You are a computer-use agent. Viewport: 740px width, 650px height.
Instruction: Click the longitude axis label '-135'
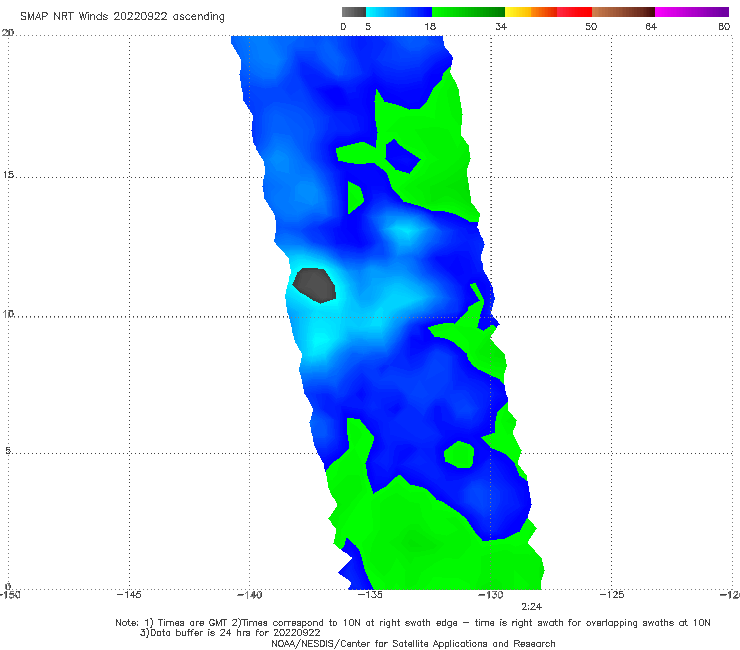[x=370, y=595]
